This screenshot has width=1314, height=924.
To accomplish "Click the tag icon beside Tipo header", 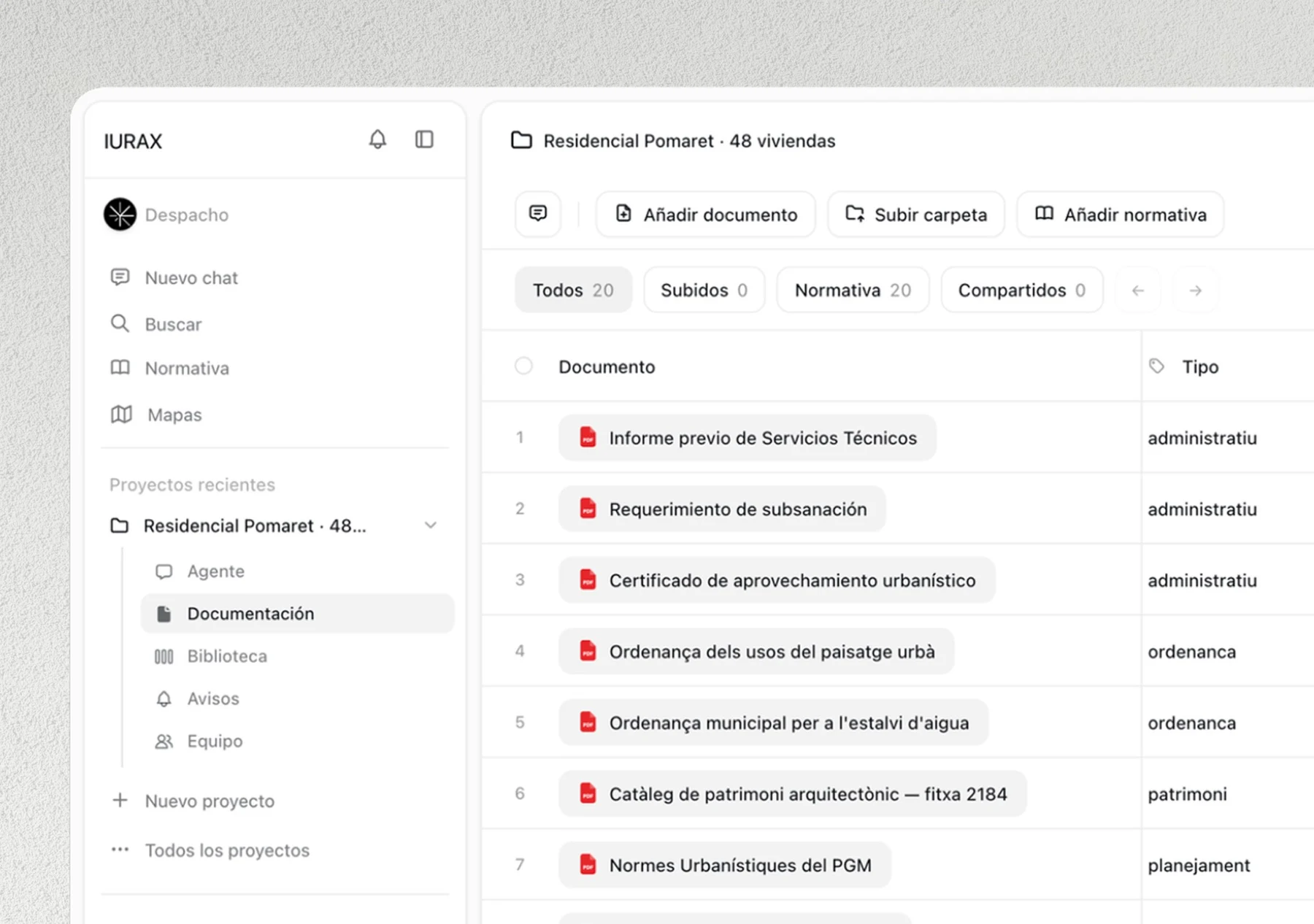I will coord(1156,366).
